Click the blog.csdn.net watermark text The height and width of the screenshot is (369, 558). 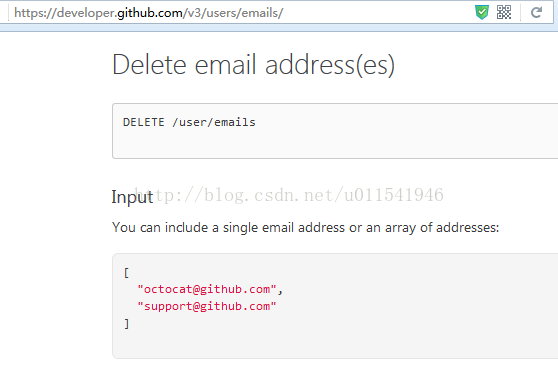[x=289, y=195]
